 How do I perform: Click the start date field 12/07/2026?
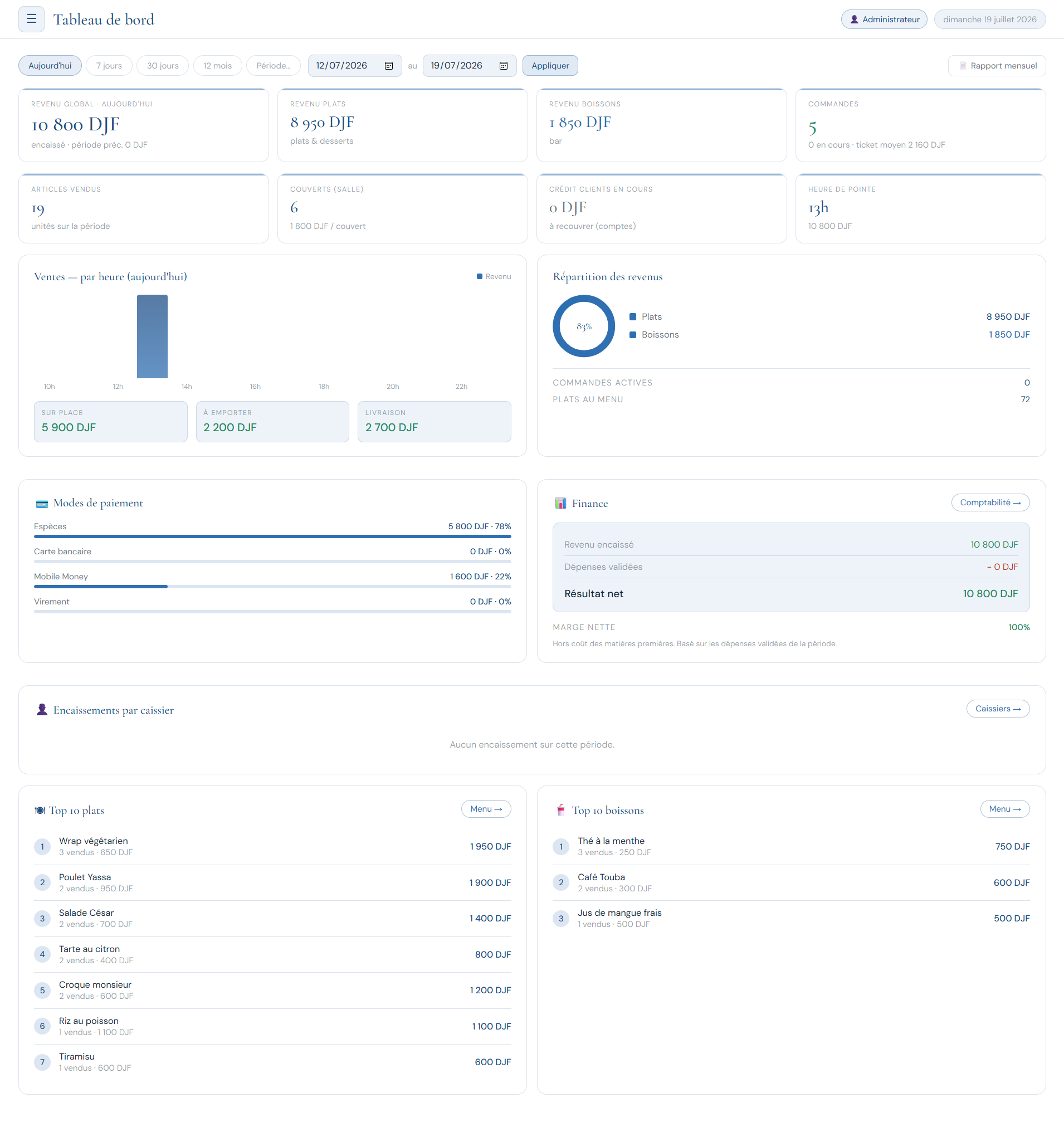coord(355,66)
